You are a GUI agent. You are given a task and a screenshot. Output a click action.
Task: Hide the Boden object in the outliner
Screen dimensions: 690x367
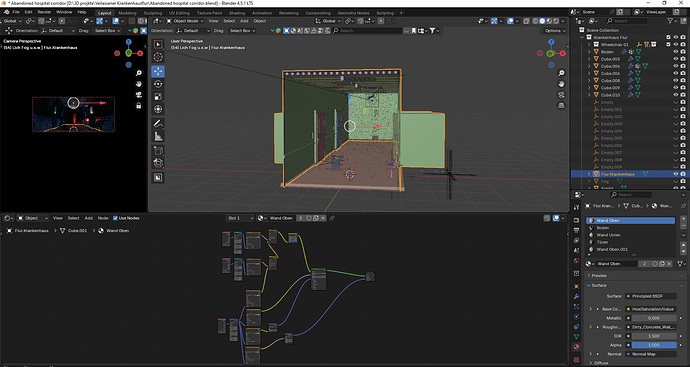675,51
